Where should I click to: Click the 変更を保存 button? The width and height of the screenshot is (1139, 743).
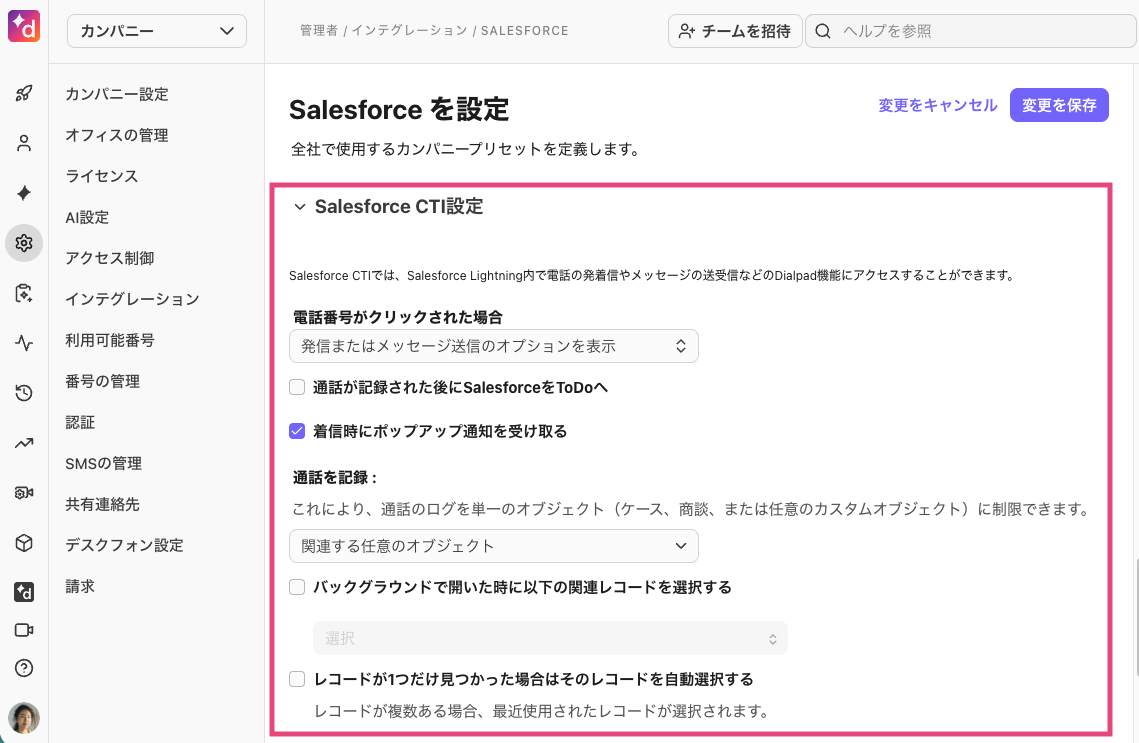pos(1059,104)
